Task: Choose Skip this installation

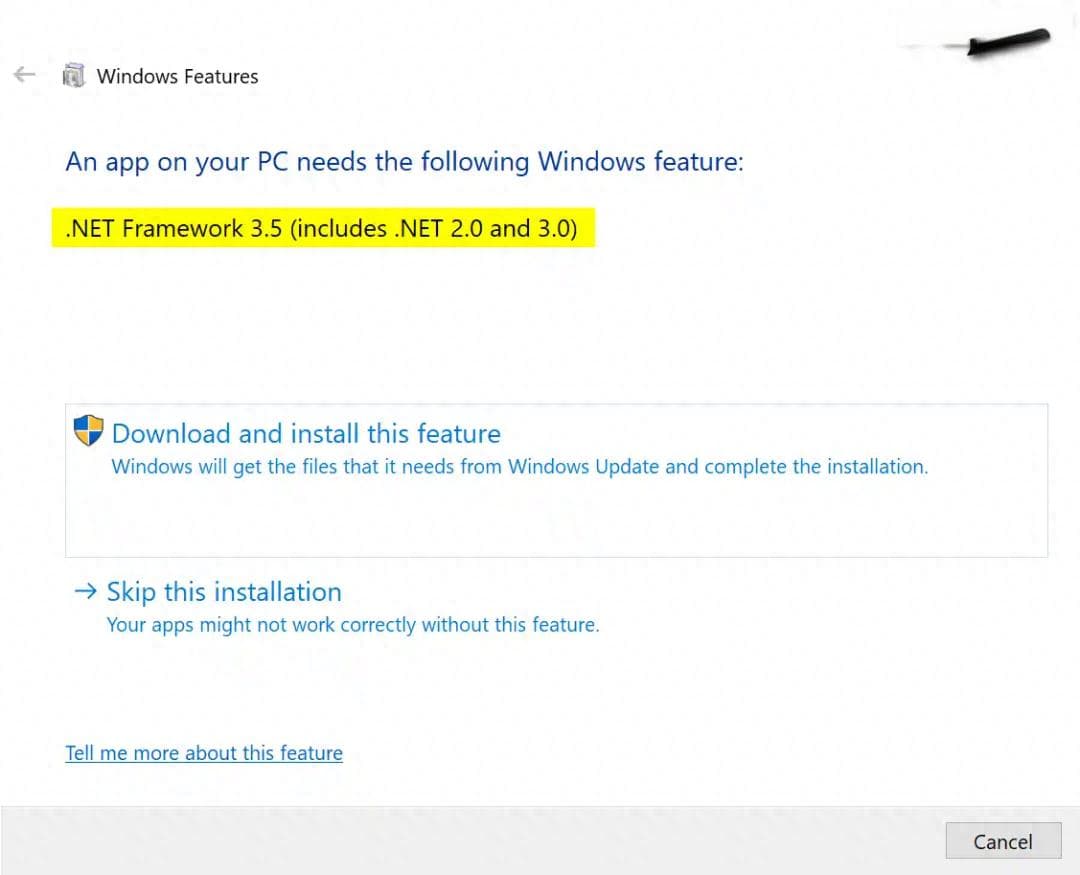Action: coord(224,592)
